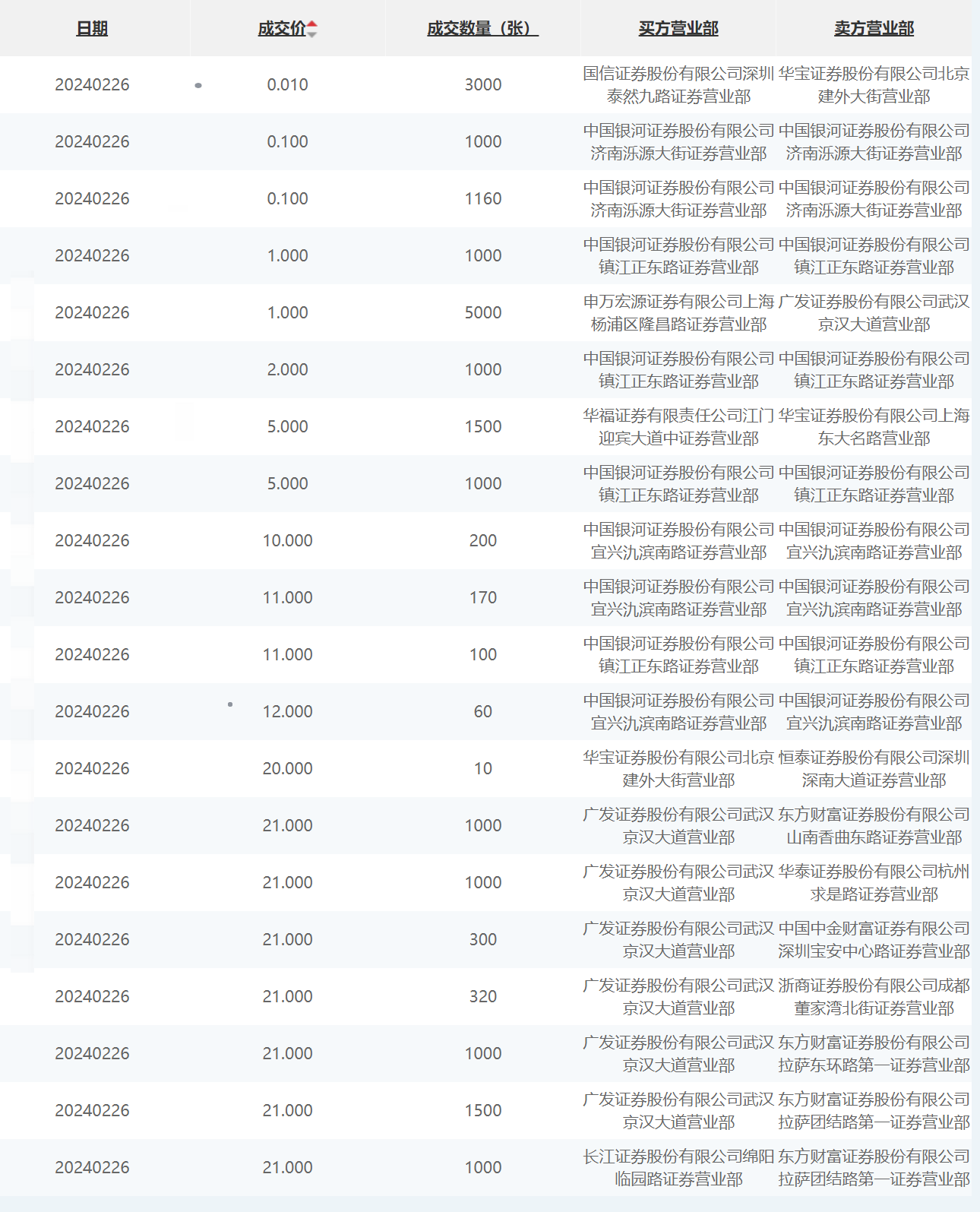Click buyer 国信证券股份有限公司深圳泰然九路证券营业部
Image resolution: width=980 pixels, height=1212 pixels.
coord(678,85)
